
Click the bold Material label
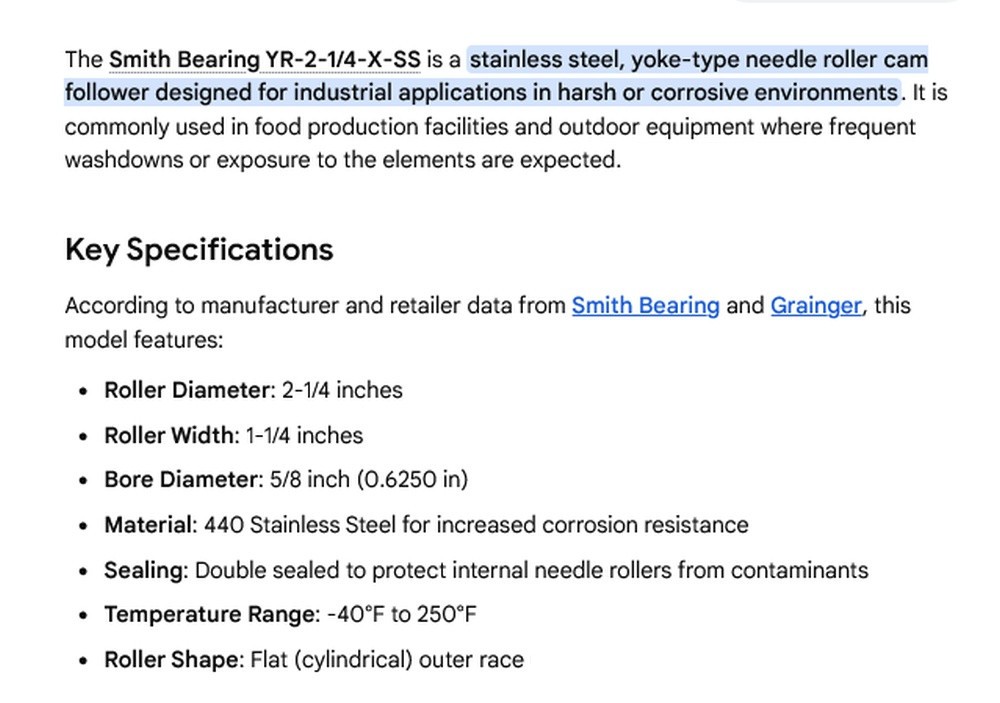pos(148,525)
